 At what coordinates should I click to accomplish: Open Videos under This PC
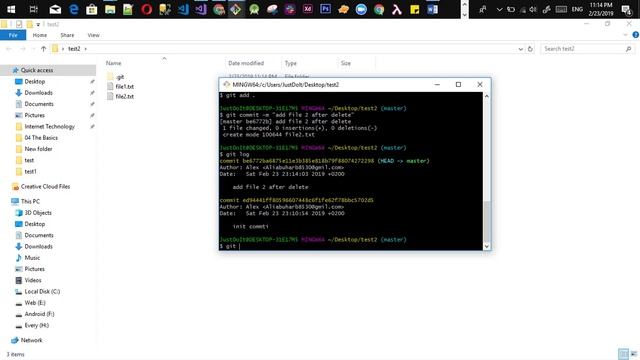(33, 280)
